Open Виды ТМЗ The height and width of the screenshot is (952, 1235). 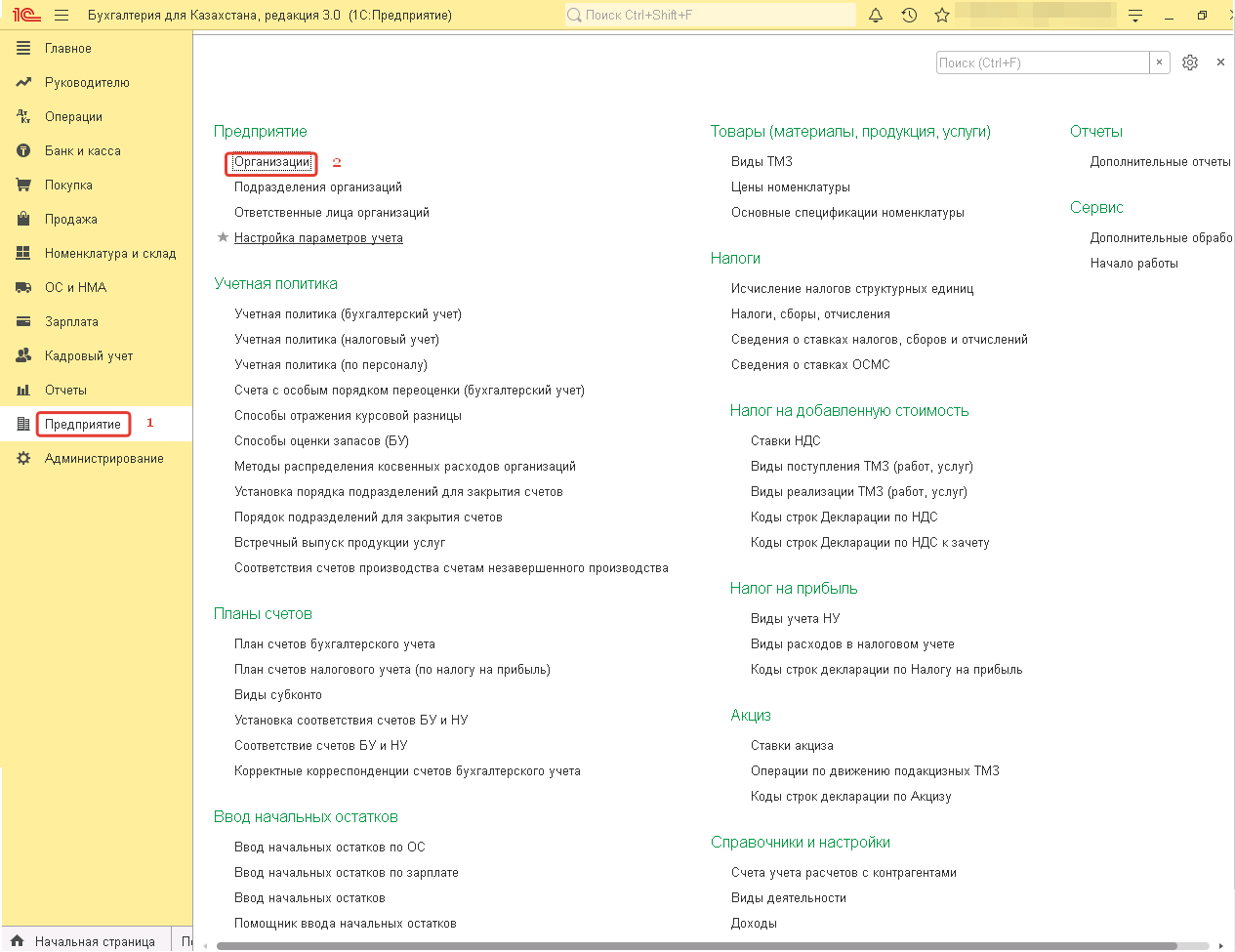point(762,162)
